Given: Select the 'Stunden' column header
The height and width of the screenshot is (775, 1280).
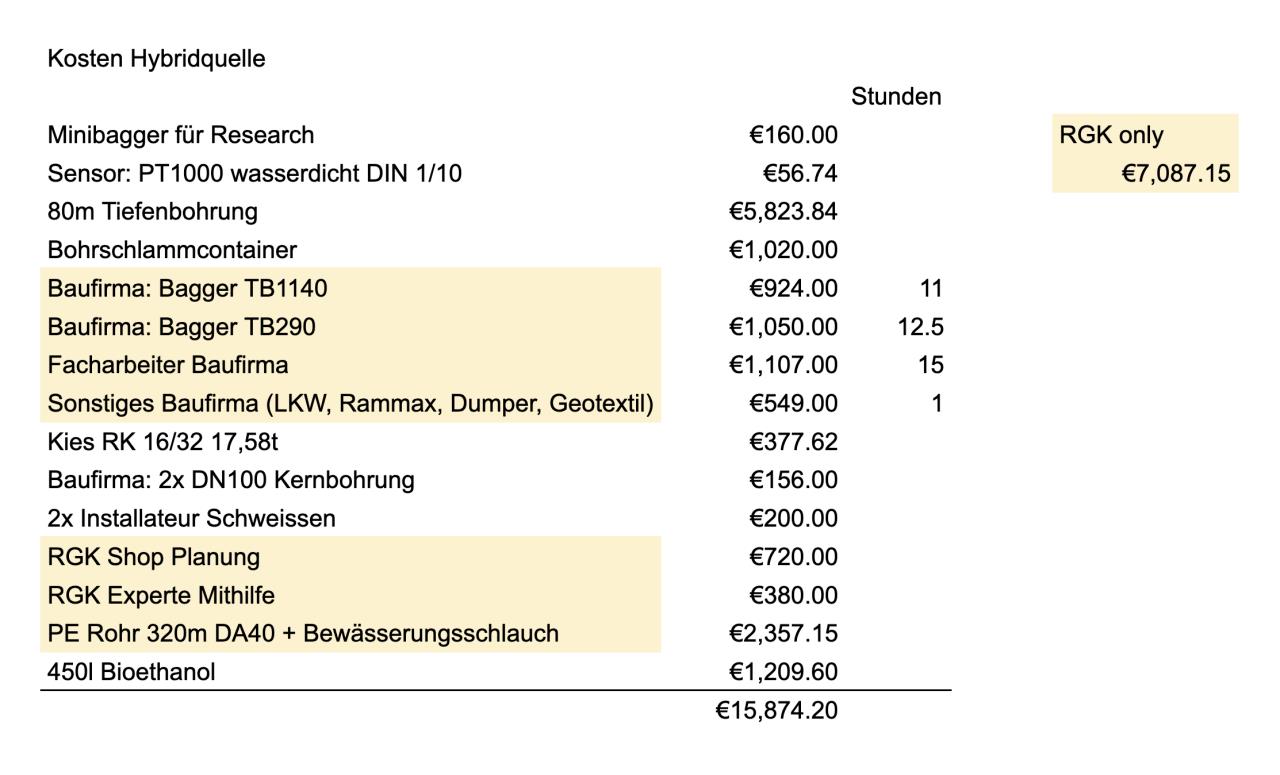Looking at the screenshot, I should point(896,97).
